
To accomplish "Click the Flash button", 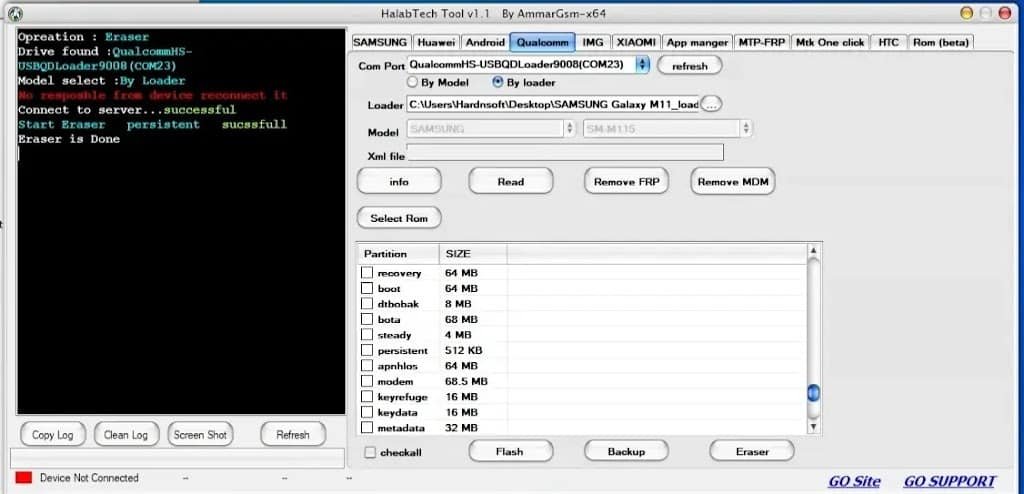I will click(x=511, y=451).
